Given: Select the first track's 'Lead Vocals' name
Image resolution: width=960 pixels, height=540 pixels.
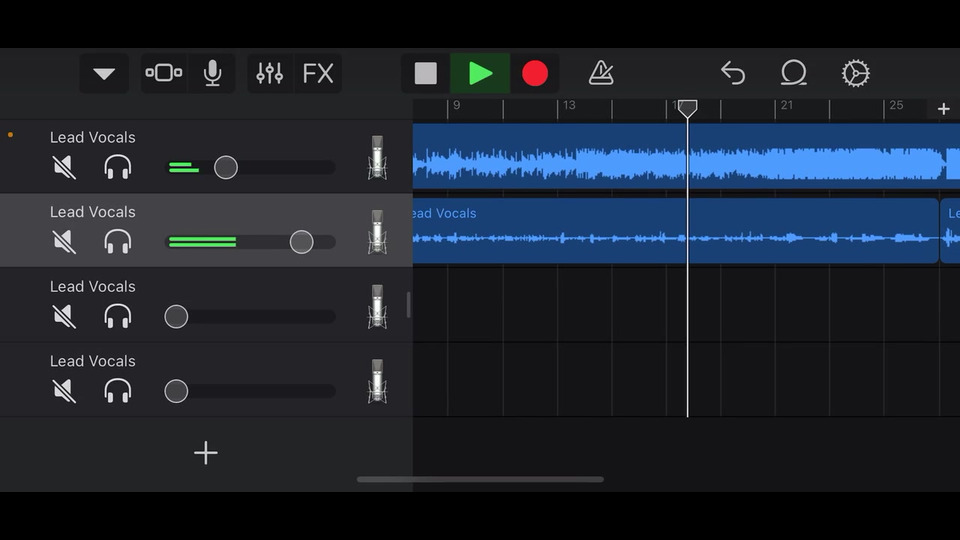Looking at the screenshot, I should pos(92,137).
